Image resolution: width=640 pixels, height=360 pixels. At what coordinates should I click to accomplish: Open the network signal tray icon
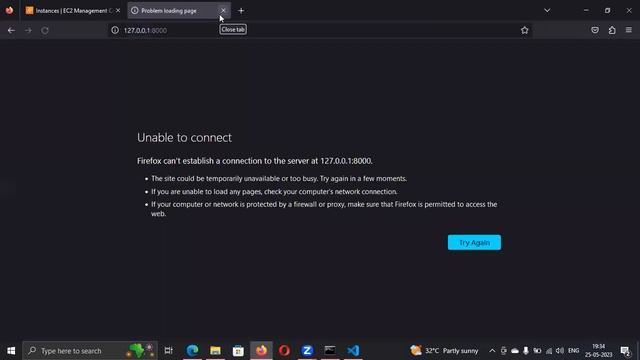tap(549, 351)
